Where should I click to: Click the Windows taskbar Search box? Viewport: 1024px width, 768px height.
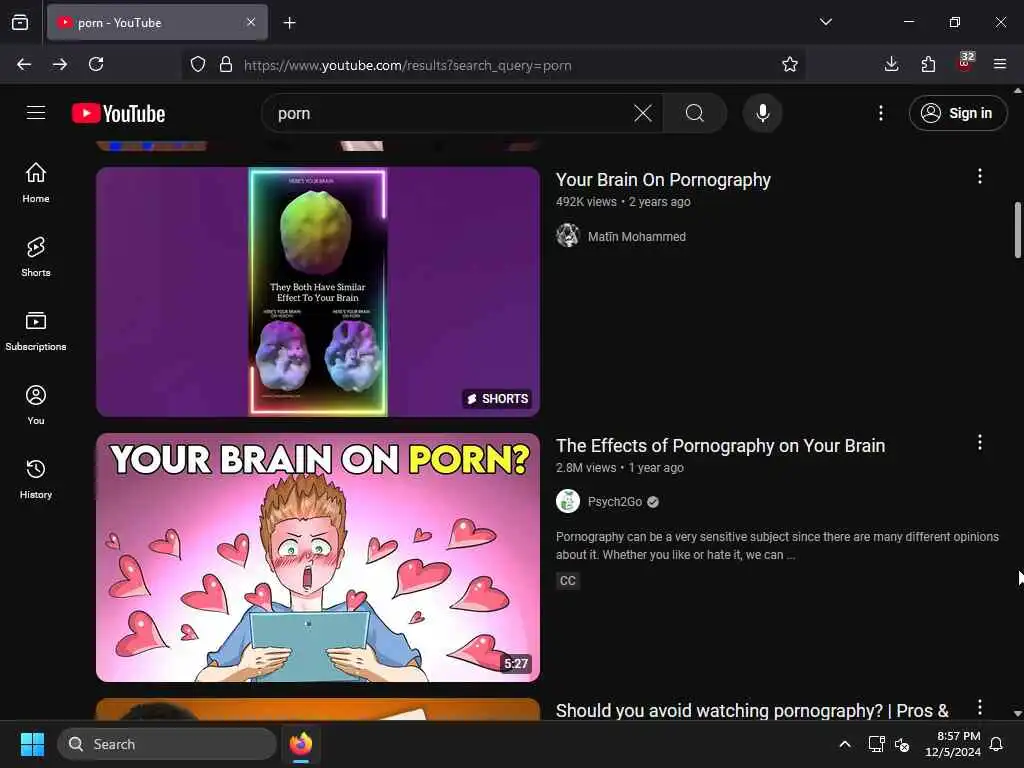[167, 744]
